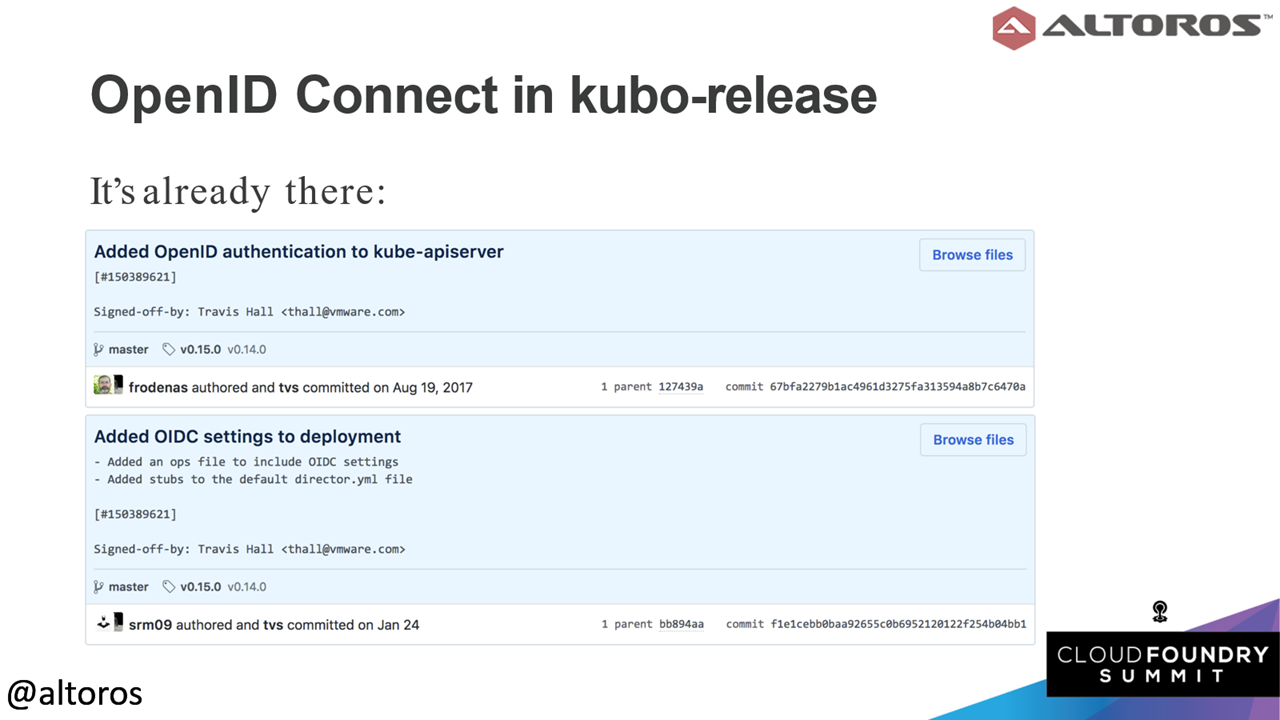Image resolution: width=1280 pixels, height=720 pixels.
Task: Click Signed-off-by line in the second commit
Action: coord(250,549)
